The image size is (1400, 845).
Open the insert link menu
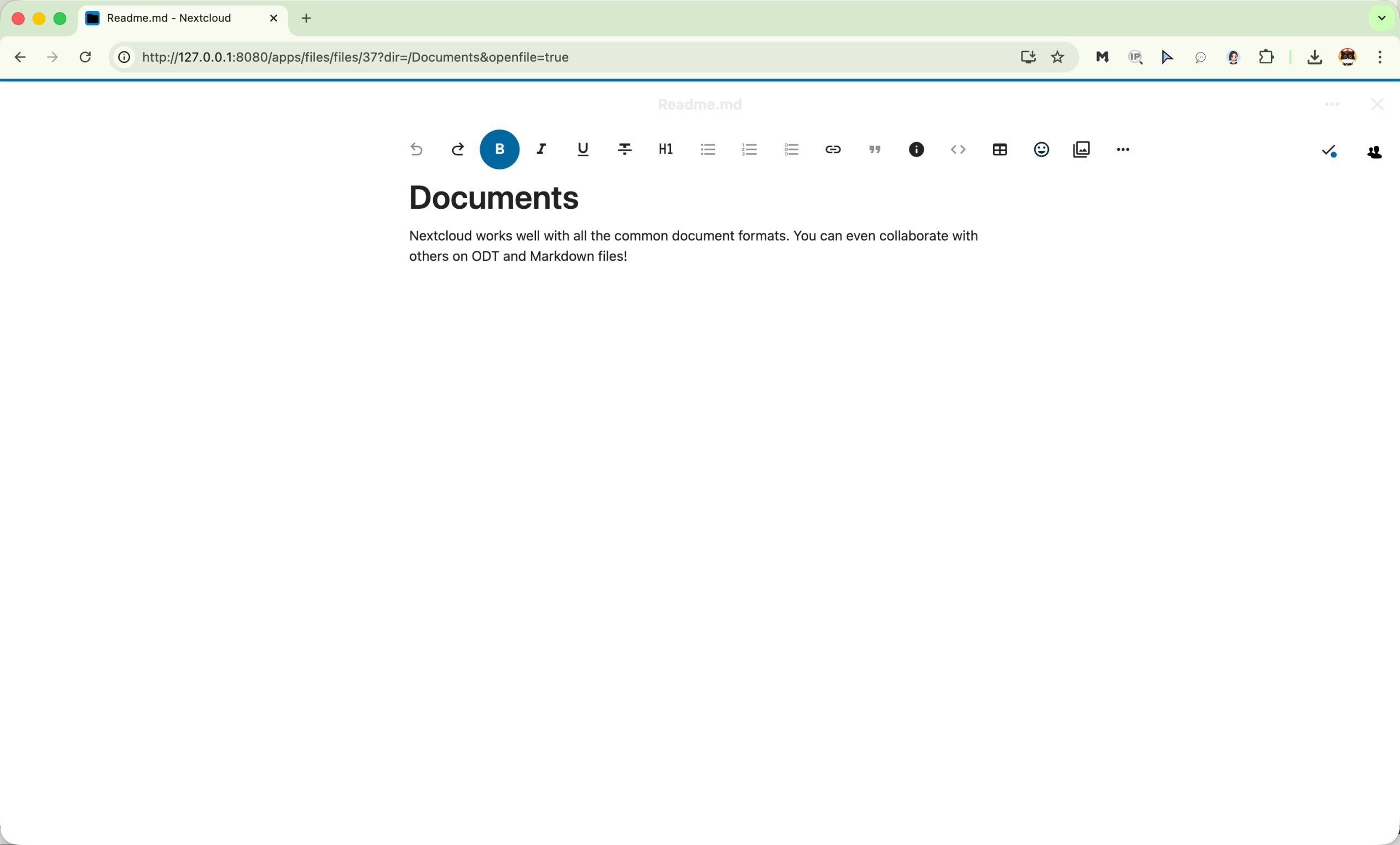pyautogui.click(x=833, y=149)
